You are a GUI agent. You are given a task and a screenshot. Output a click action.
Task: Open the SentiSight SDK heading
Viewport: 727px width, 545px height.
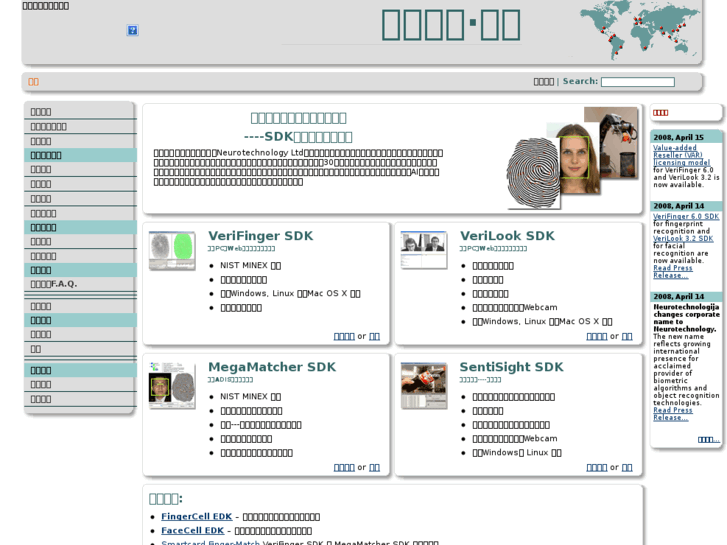[x=511, y=367]
